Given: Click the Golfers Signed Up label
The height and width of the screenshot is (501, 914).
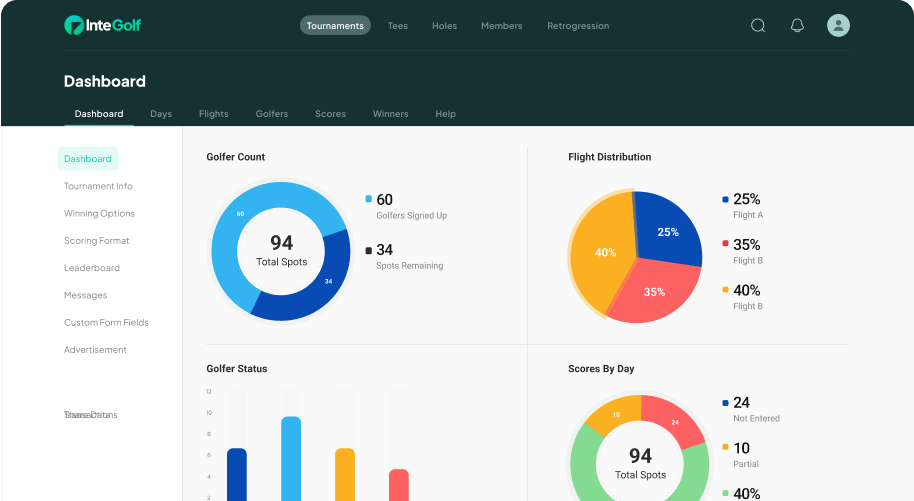Looking at the screenshot, I should [412, 216].
